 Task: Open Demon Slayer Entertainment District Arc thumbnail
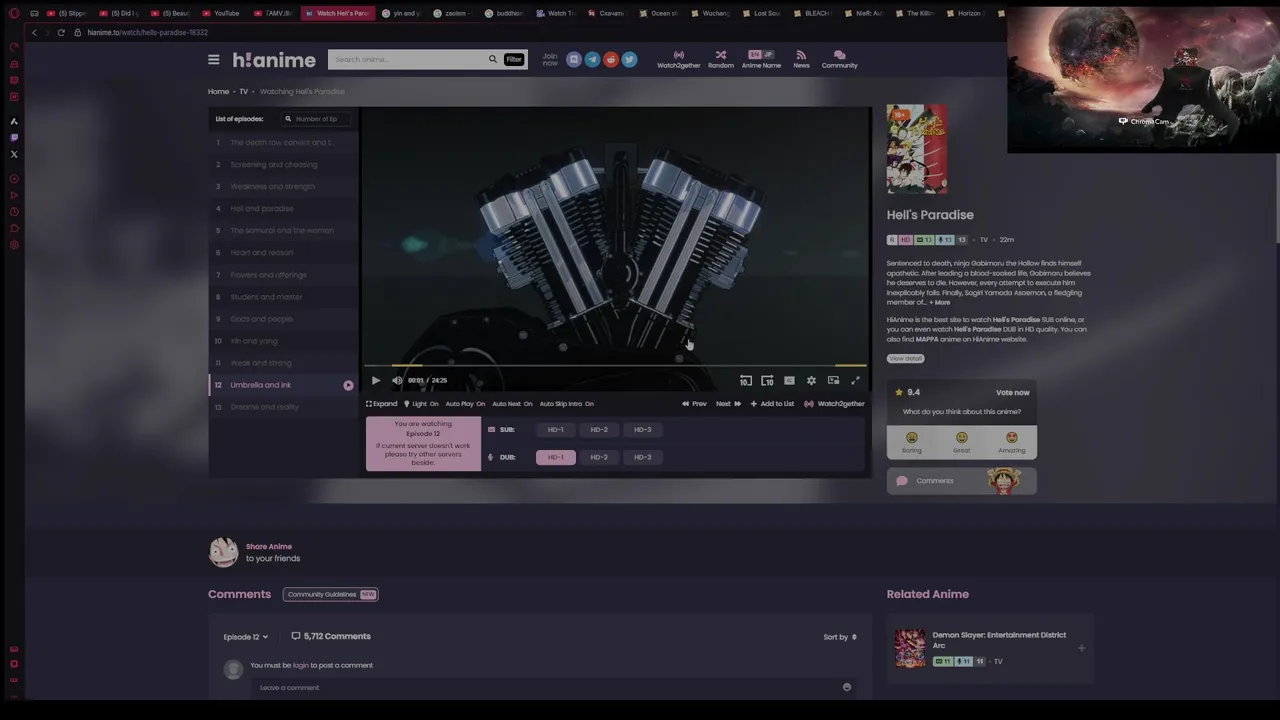click(x=910, y=648)
